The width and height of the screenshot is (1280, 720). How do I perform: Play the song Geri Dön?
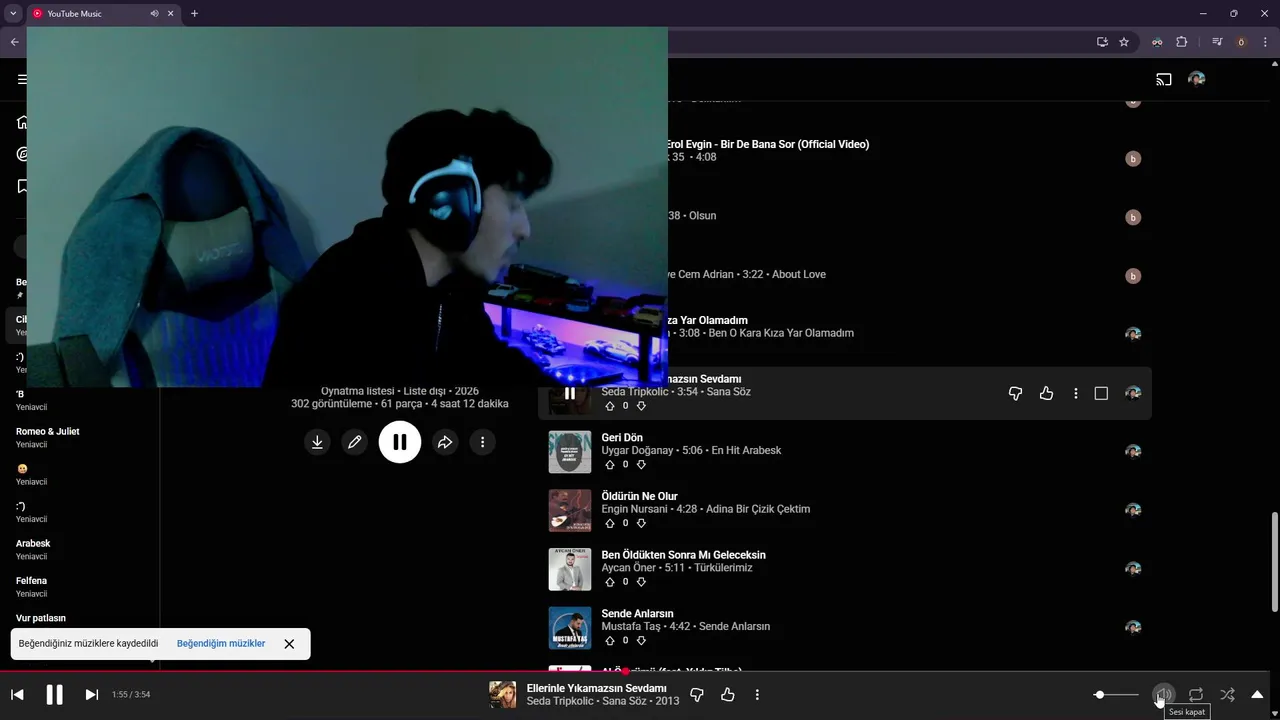click(x=622, y=438)
